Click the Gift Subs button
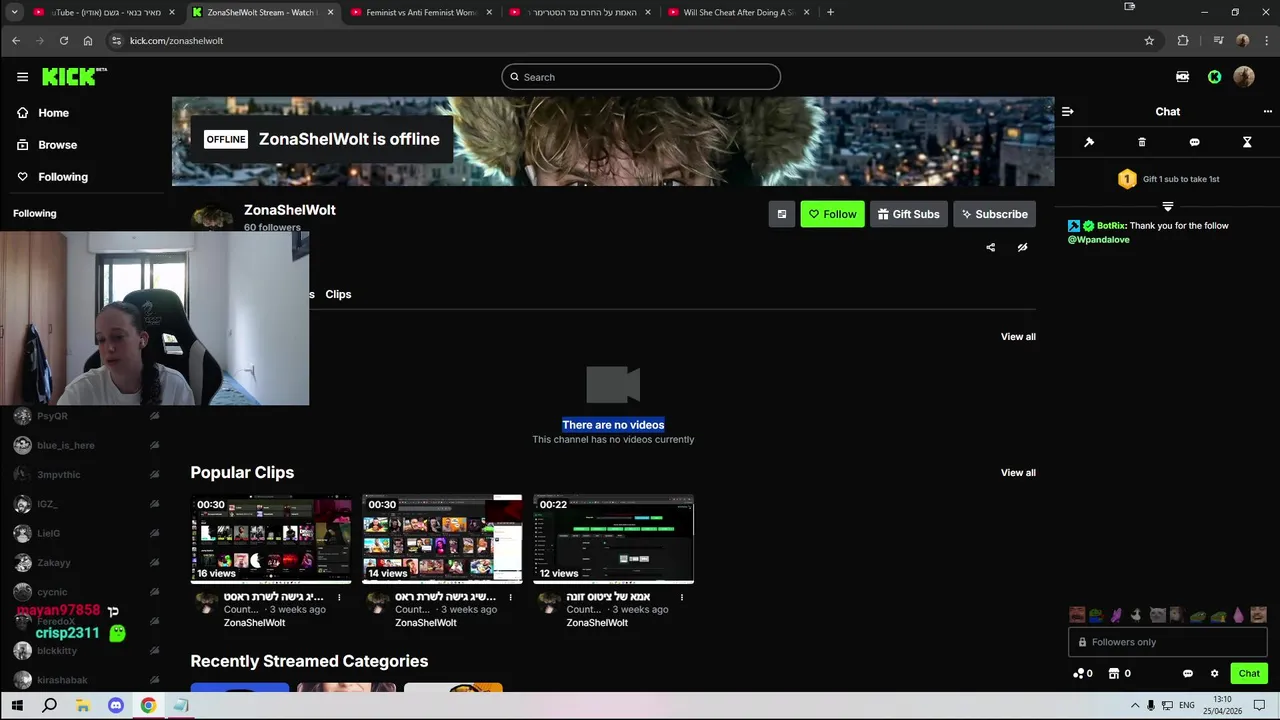 coord(909,214)
